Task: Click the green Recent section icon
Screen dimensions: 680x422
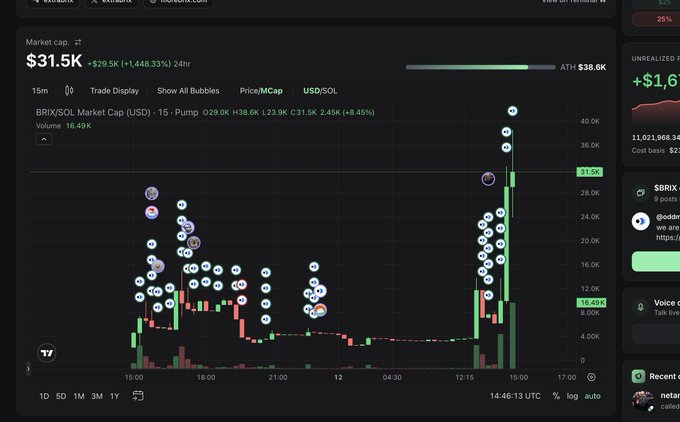Action: [x=638, y=376]
